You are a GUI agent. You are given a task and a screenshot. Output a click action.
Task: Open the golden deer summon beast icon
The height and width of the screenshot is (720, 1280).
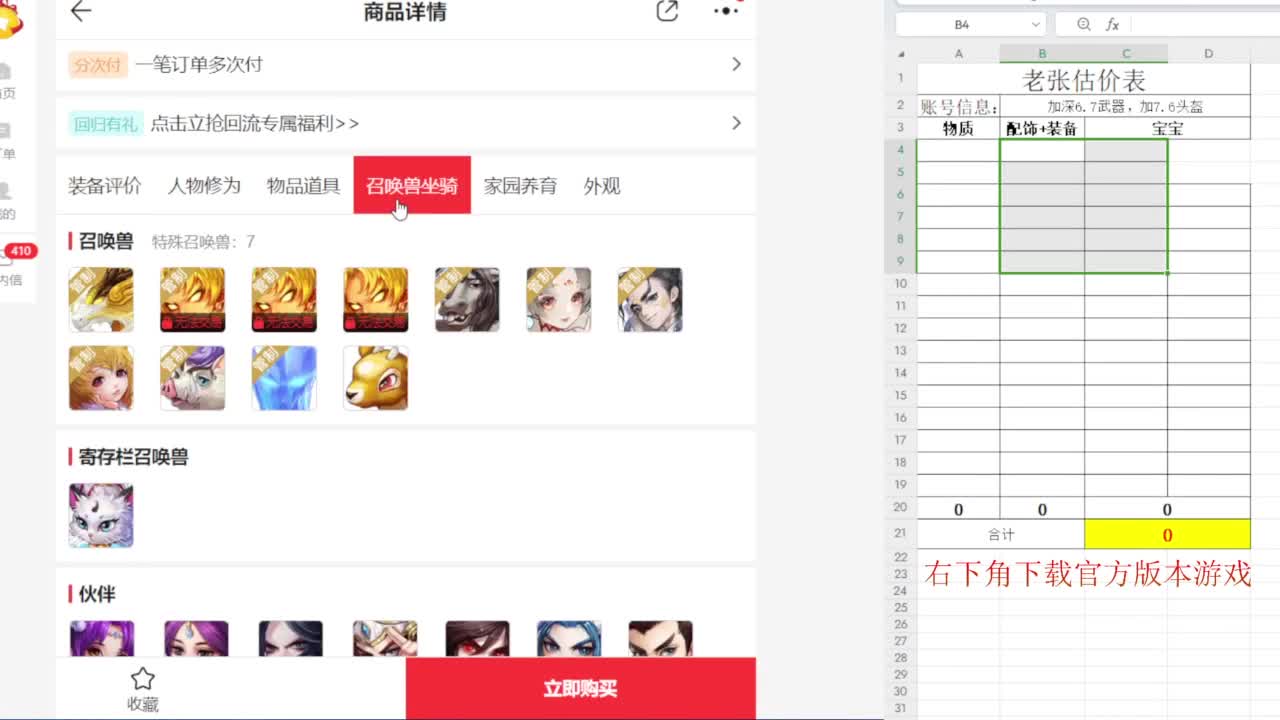click(x=376, y=378)
